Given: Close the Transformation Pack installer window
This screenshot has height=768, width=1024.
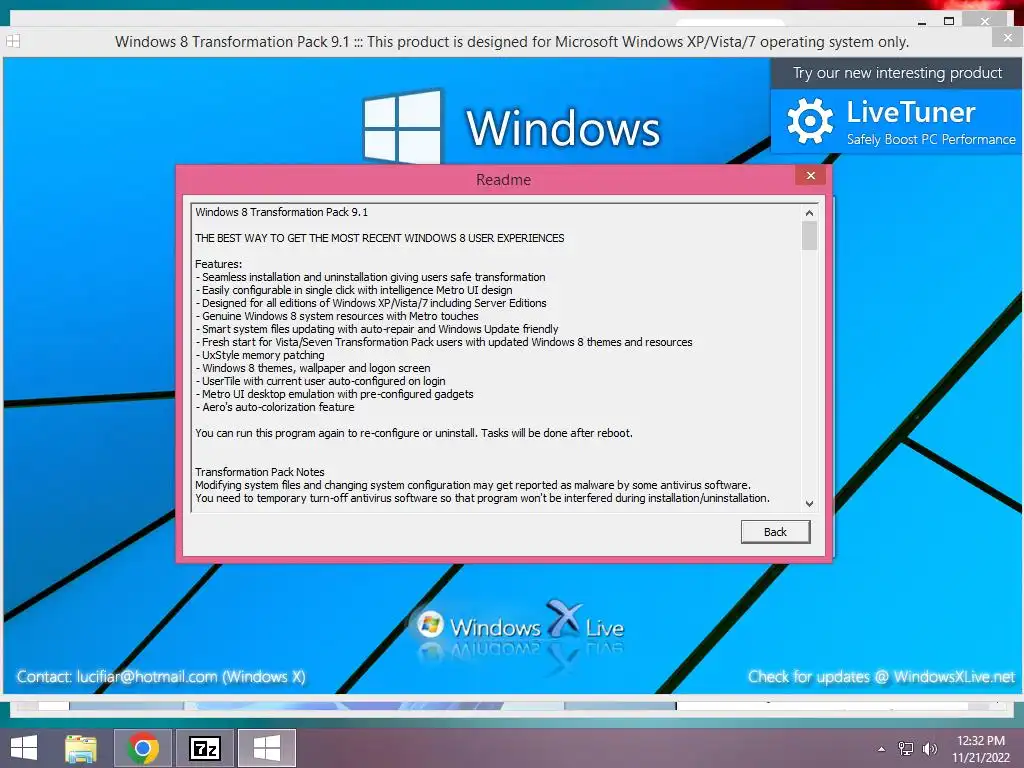Looking at the screenshot, I should [x=1008, y=38].
